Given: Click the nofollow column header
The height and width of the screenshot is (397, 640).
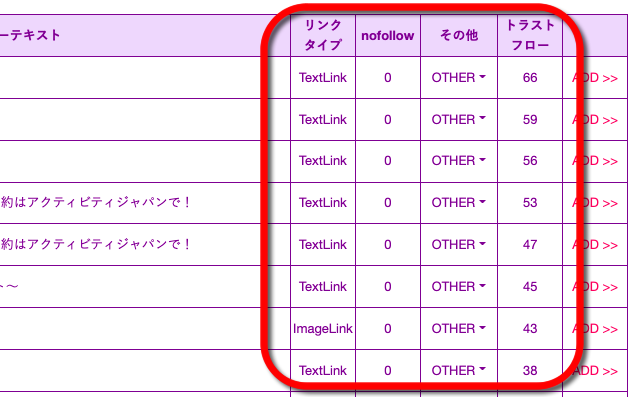Looking at the screenshot, I should pyautogui.click(x=388, y=35).
